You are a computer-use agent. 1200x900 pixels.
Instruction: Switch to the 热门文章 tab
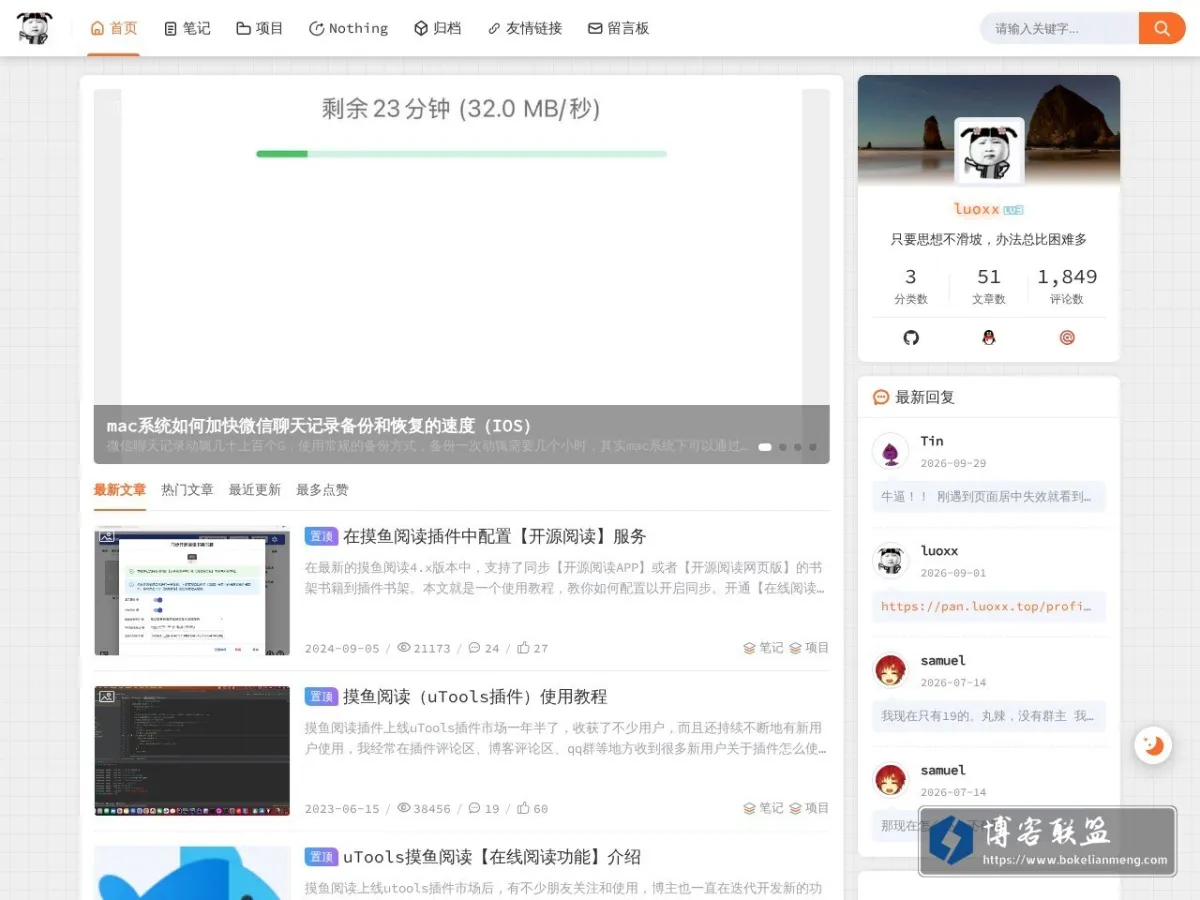click(187, 490)
